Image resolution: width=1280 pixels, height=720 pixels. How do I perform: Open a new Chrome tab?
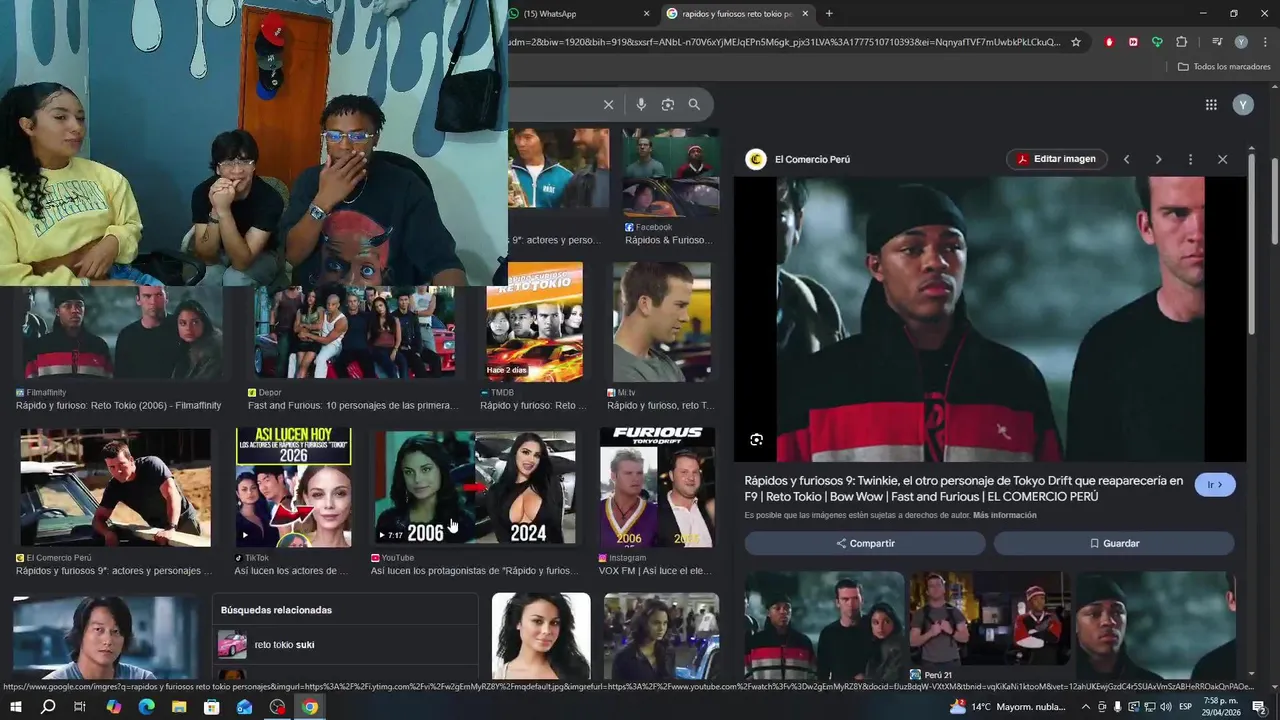(x=829, y=14)
